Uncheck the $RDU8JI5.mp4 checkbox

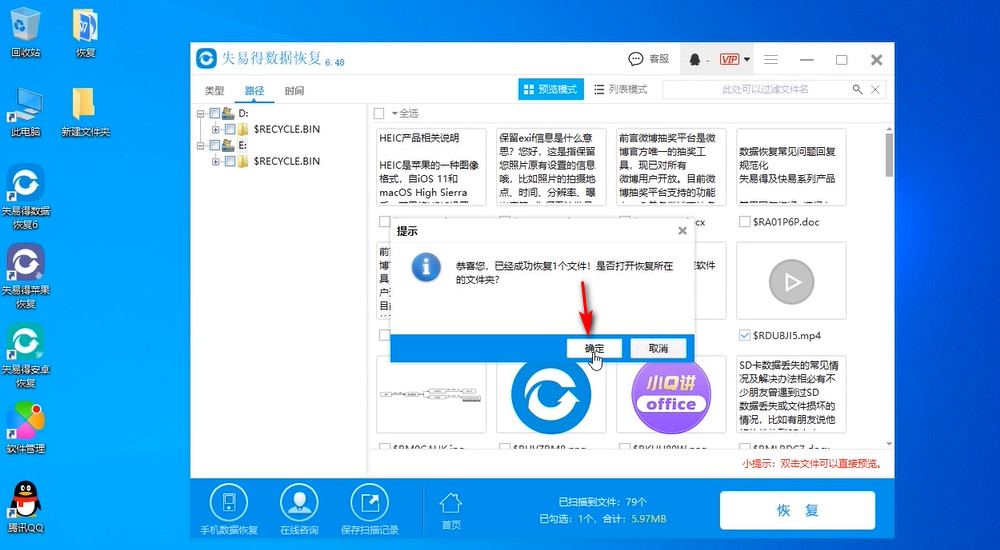[x=744, y=335]
